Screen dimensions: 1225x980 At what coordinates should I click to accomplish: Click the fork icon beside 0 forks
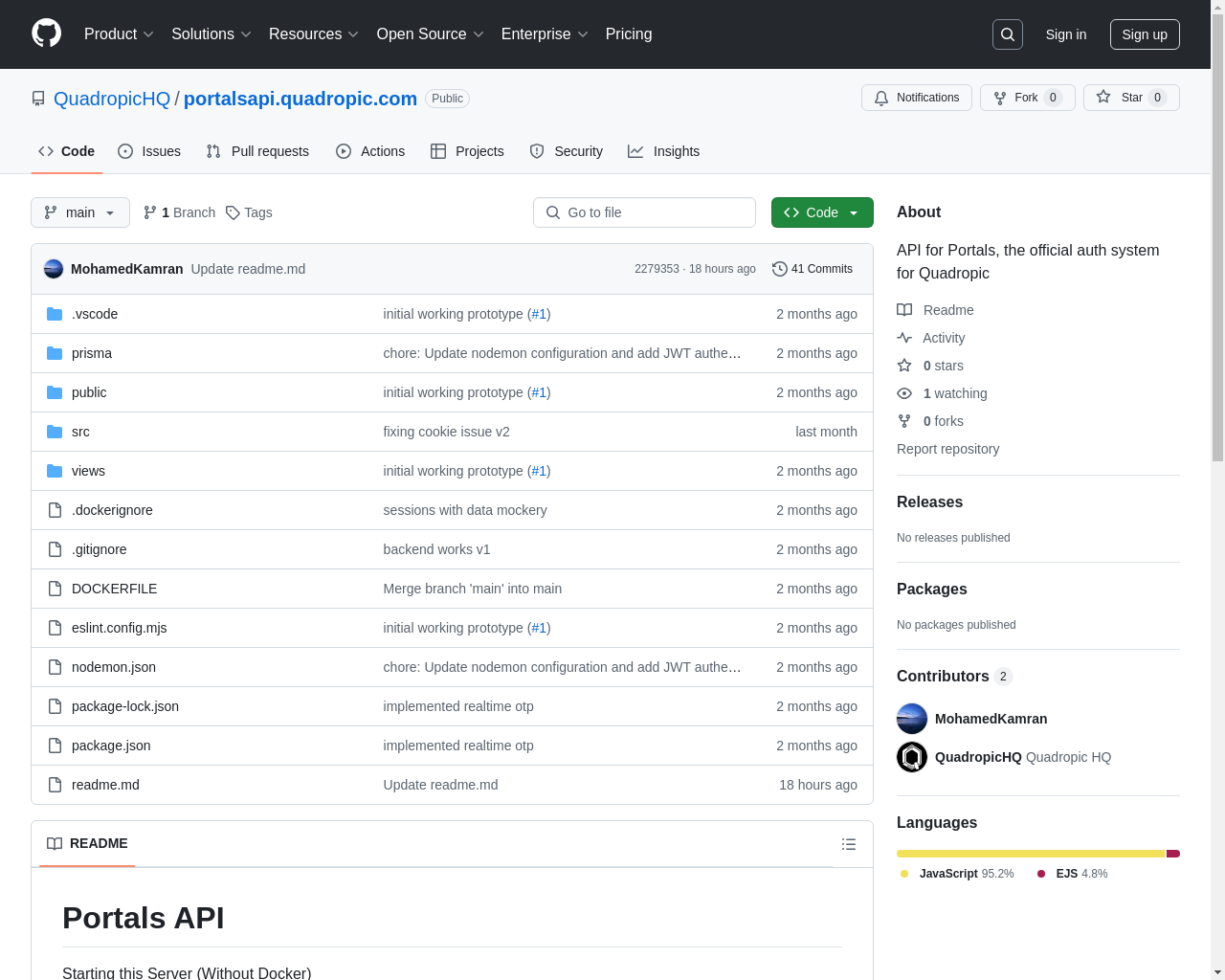point(904,421)
